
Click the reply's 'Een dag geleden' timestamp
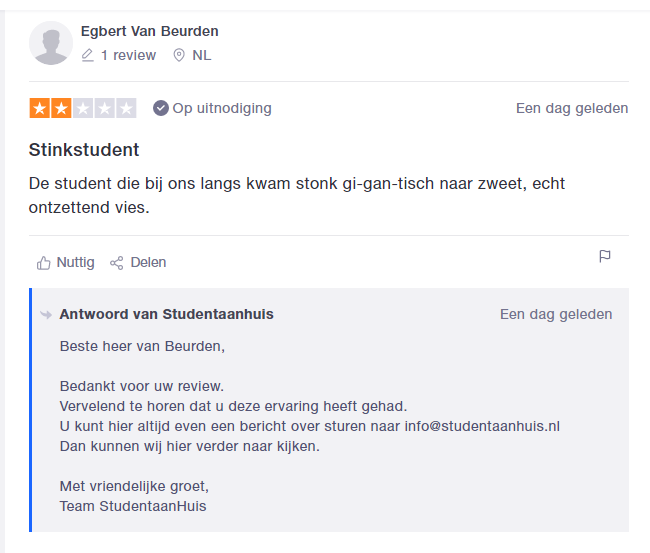click(556, 314)
